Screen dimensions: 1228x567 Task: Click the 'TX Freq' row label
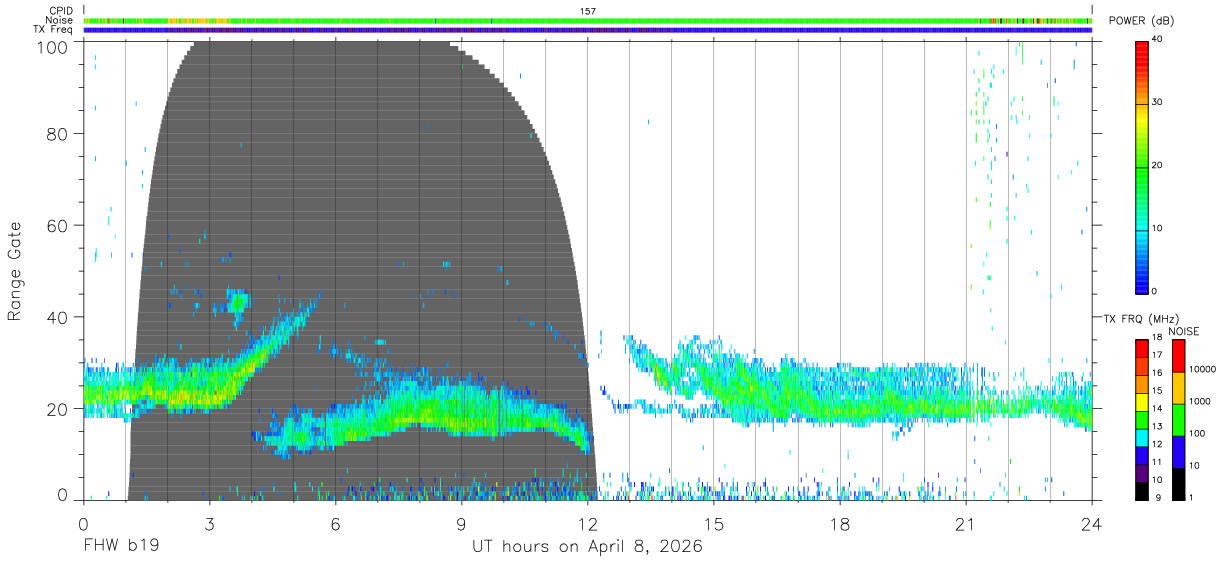coord(54,29)
